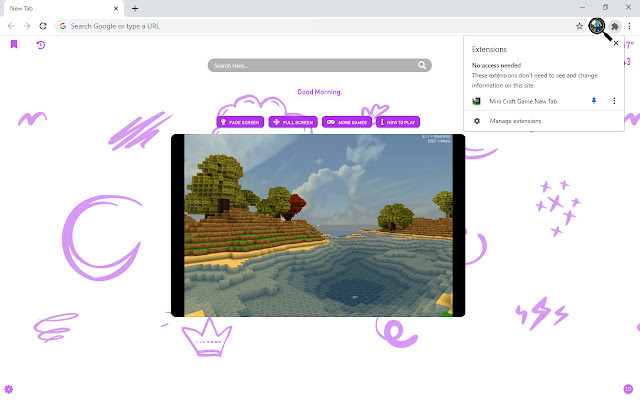Switch to the New Tab browser tab
Image resolution: width=640 pixels, height=400 pixels.
click(63, 8)
